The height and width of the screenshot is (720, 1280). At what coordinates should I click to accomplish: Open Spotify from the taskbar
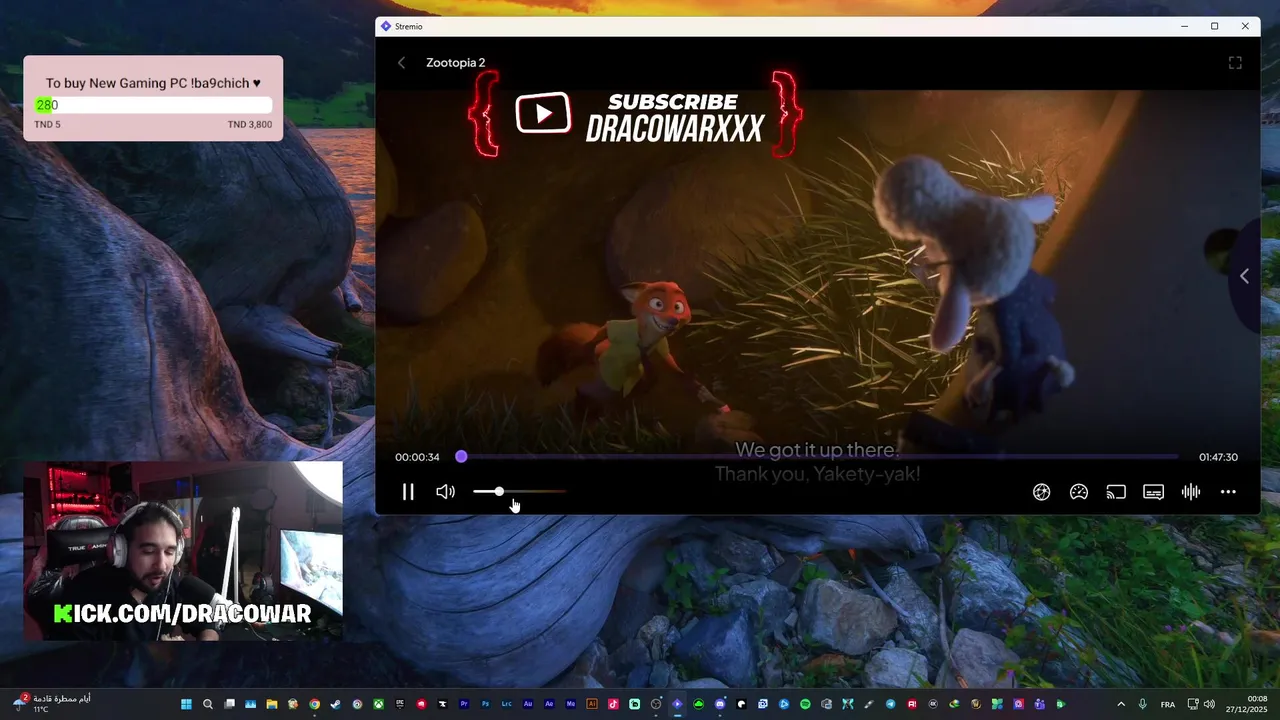pyautogui.click(x=805, y=704)
